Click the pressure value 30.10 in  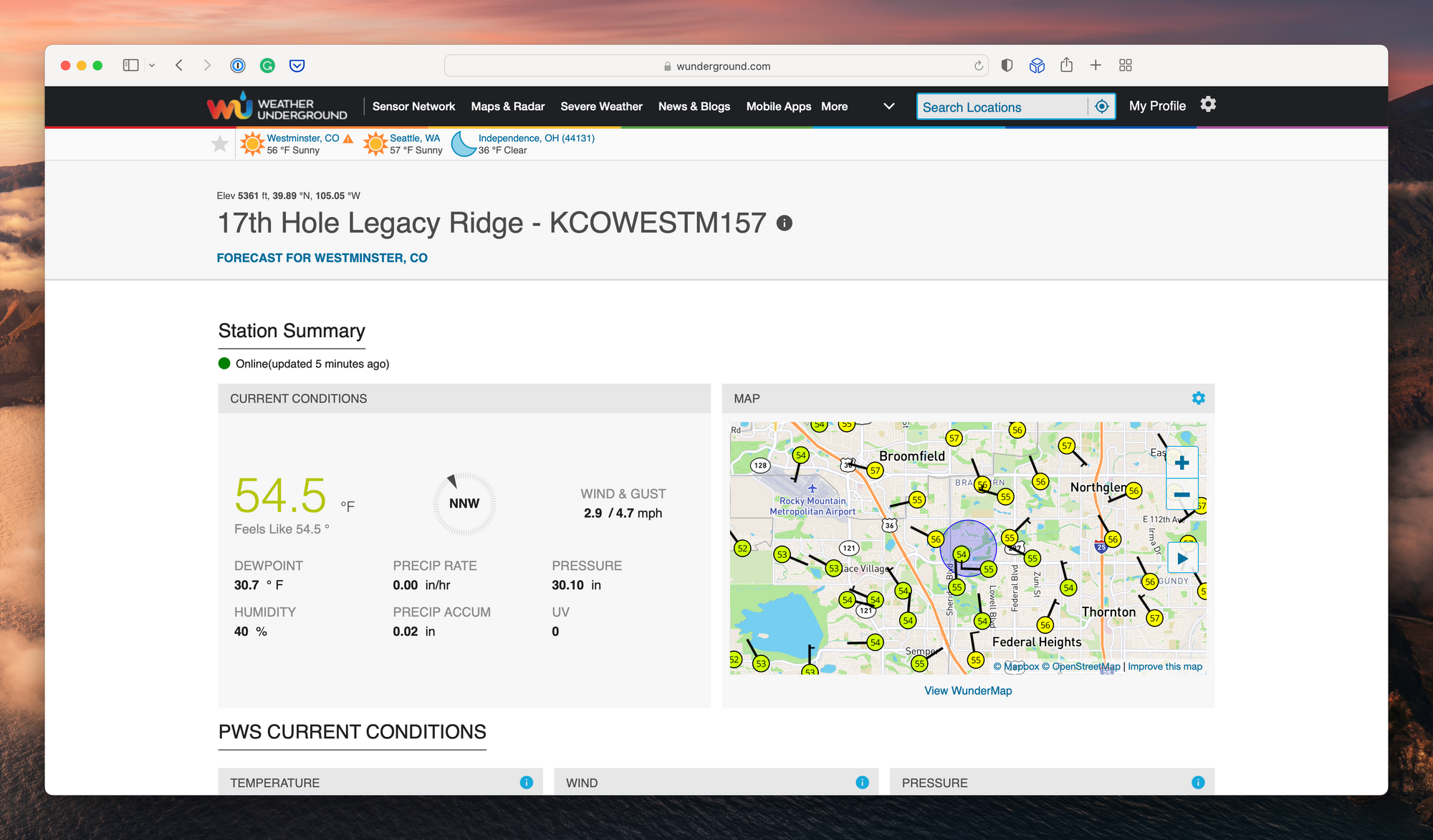[576, 585]
